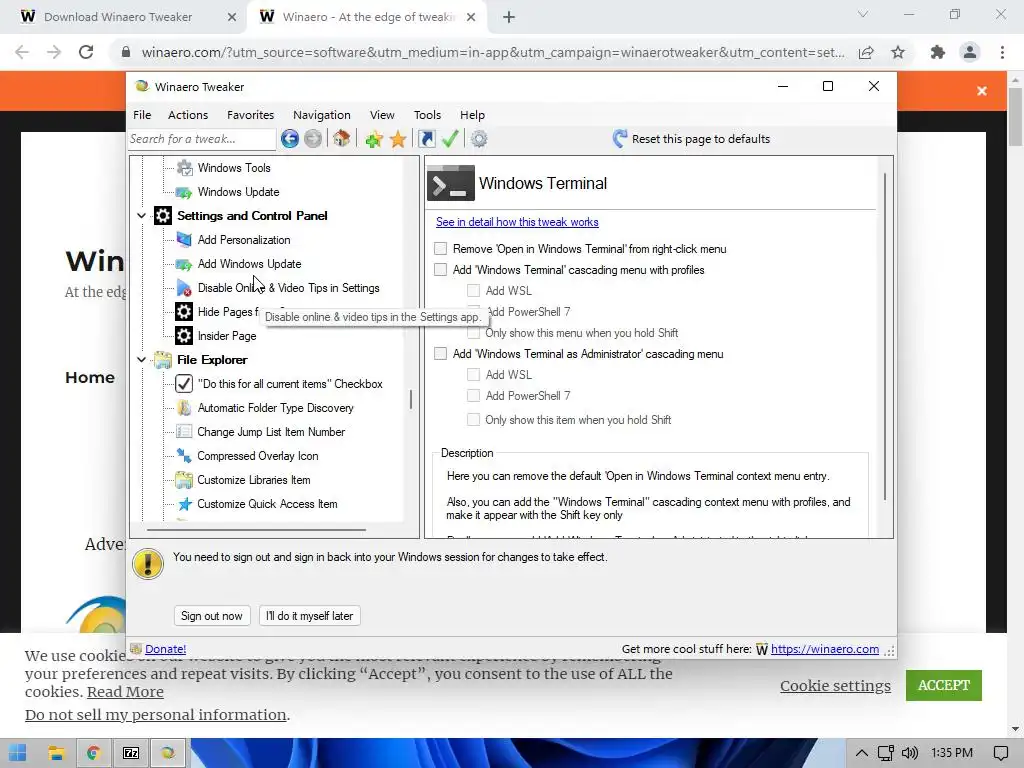Share this page from the address bar

(867, 52)
